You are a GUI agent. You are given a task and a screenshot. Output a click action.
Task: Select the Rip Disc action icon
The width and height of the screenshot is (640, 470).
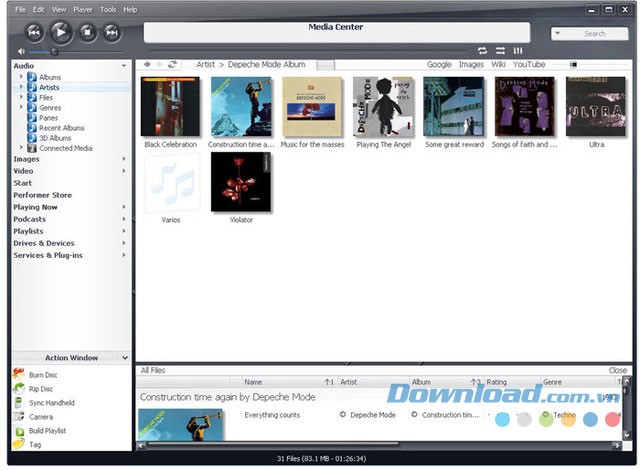pyautogui.click(x=19, y=388)
